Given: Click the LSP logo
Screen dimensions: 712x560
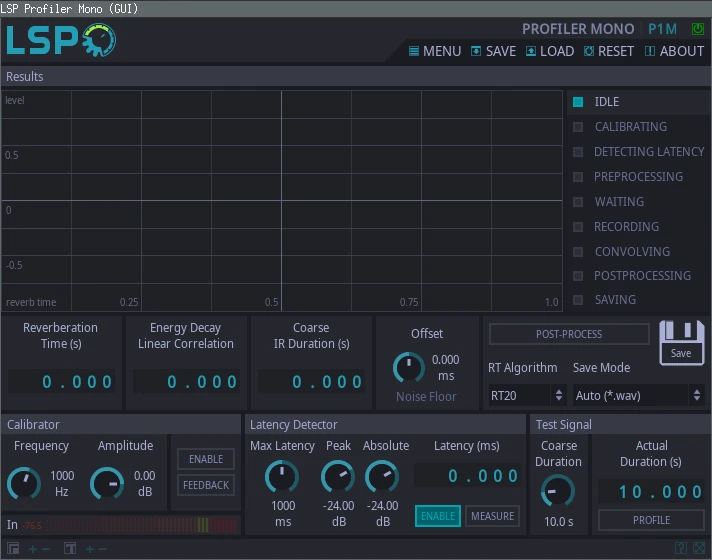Looking at the screenshot, I should 61,40.
